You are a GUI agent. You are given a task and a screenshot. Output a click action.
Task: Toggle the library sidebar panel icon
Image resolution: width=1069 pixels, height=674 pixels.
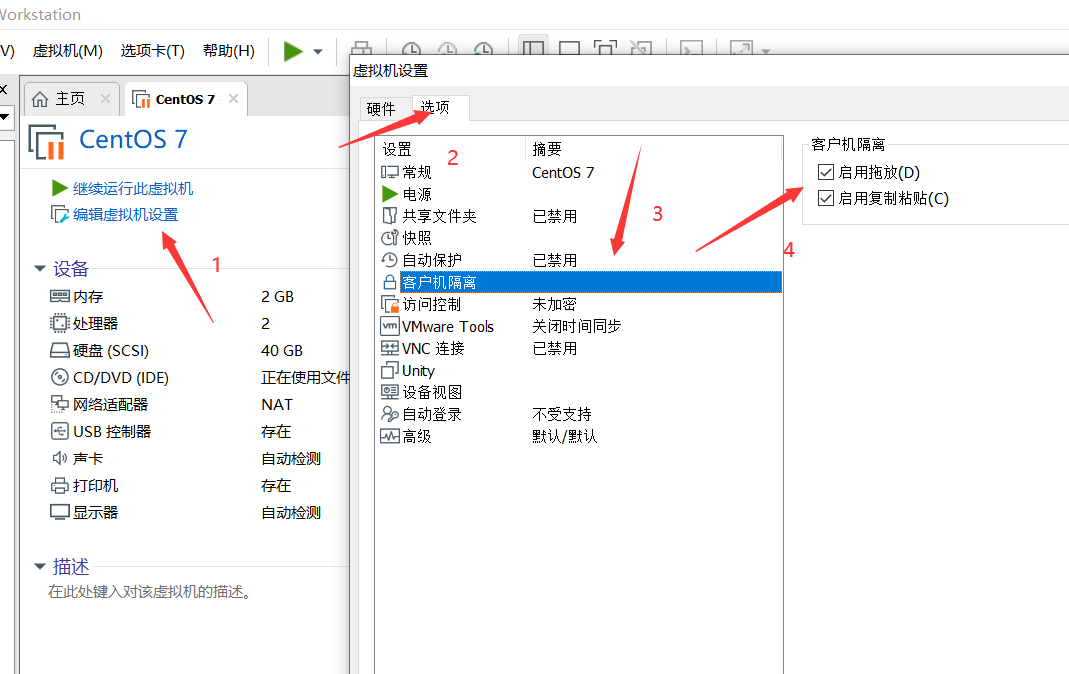pyautogui.click(x=533, y=48)
